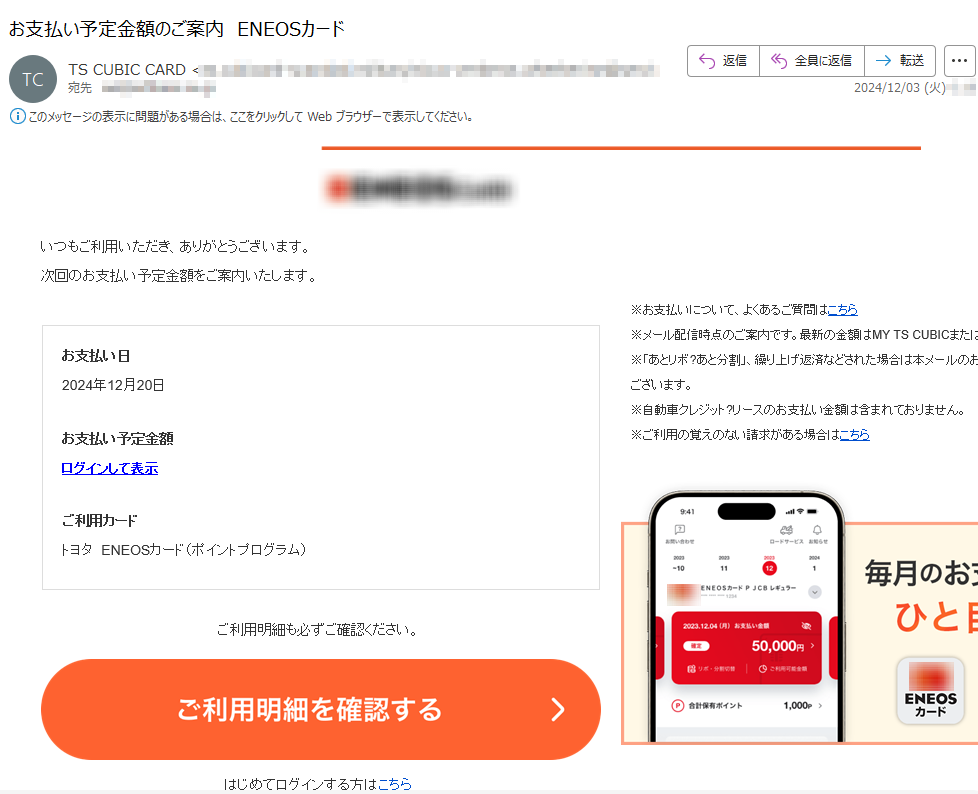
Task: Click the chevron arrow on orange button
Action: click(558, 709)
